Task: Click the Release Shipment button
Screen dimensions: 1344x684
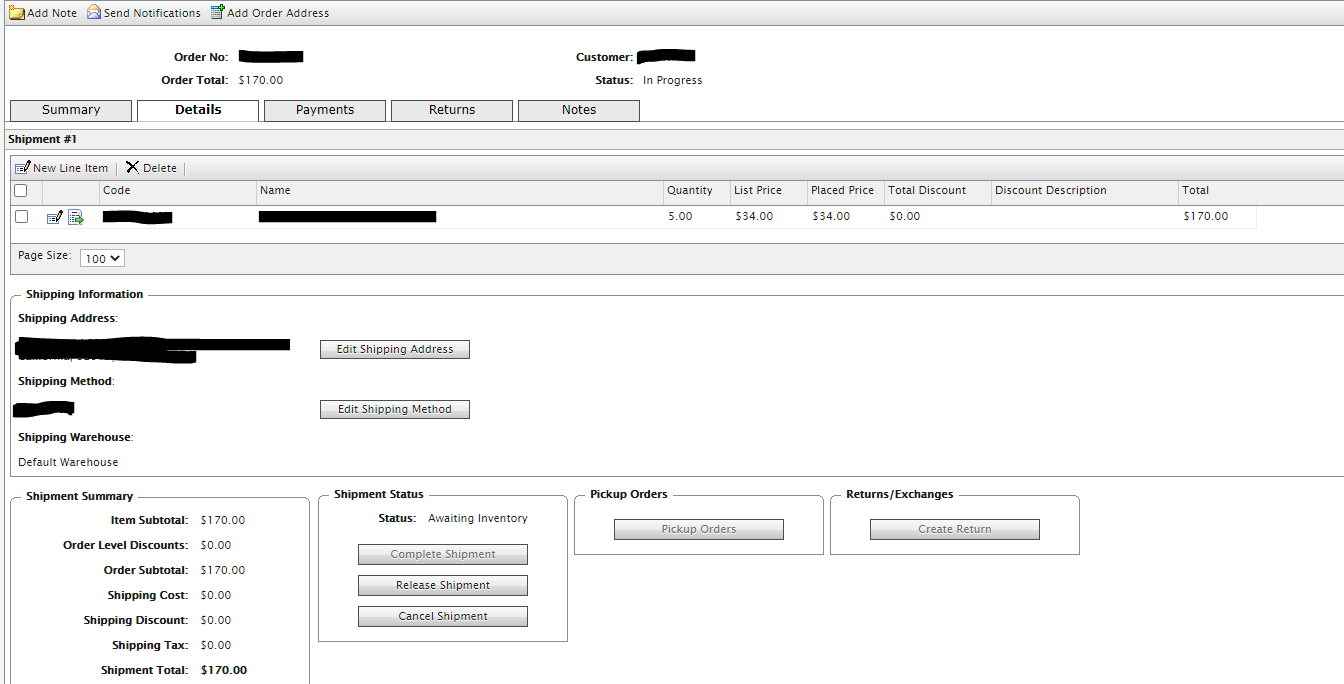Action: click(x=443, y=586)
